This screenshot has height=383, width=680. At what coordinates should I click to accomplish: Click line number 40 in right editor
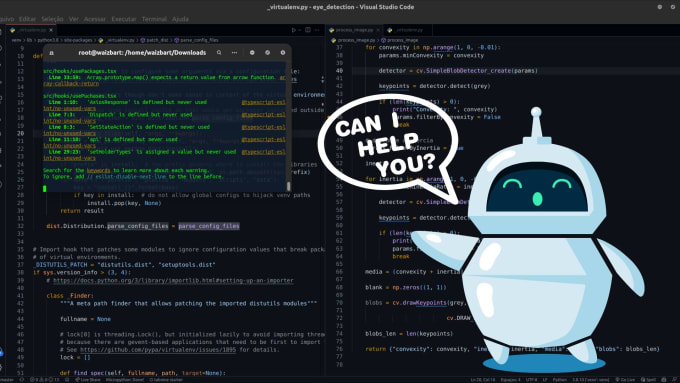[339, 71]
